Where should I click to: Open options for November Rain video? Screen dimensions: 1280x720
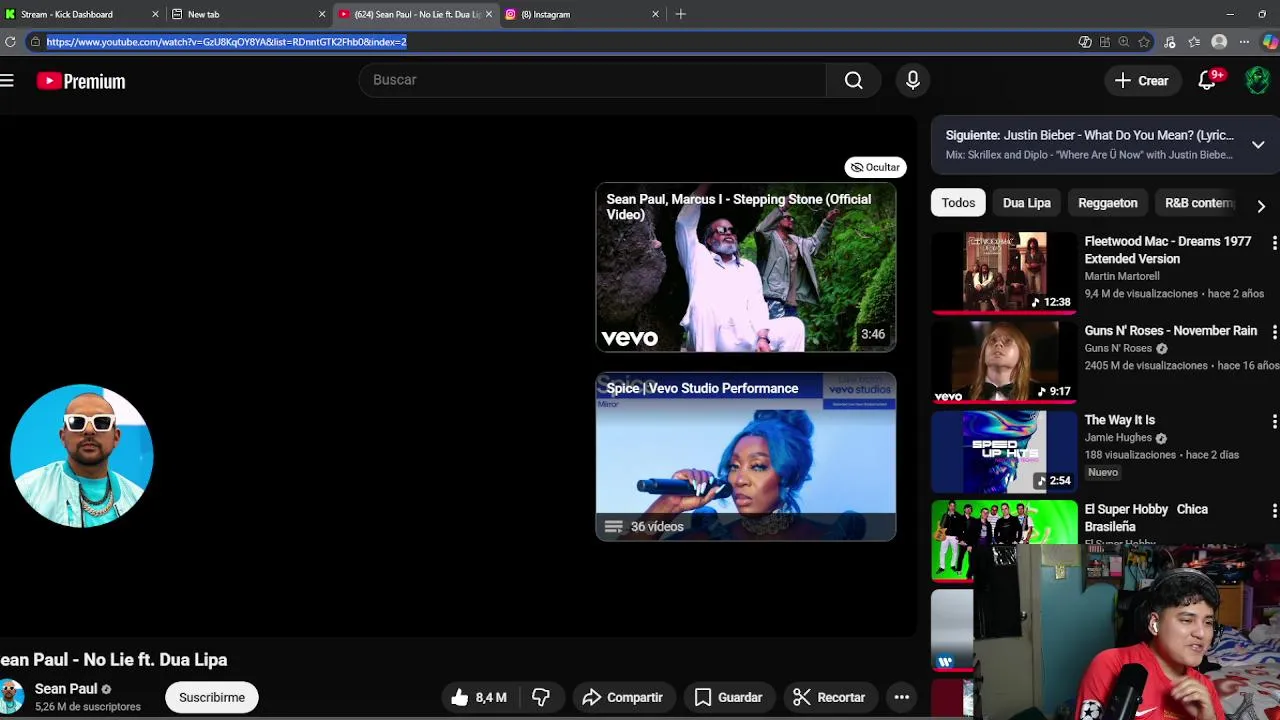1274,332
